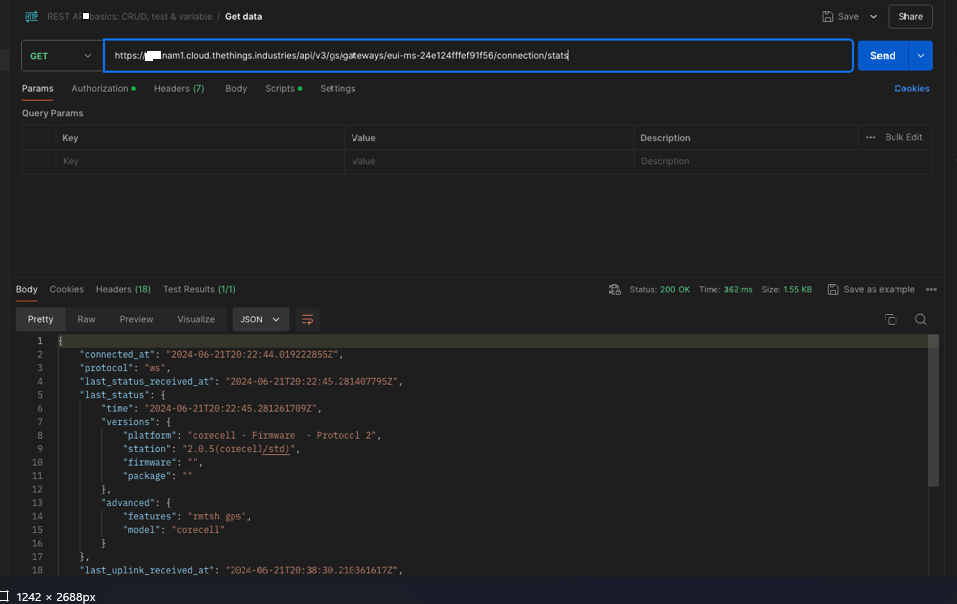The image size is (957, 604).
Task: Open the Scripts tab
Action: tap(283, 88)
